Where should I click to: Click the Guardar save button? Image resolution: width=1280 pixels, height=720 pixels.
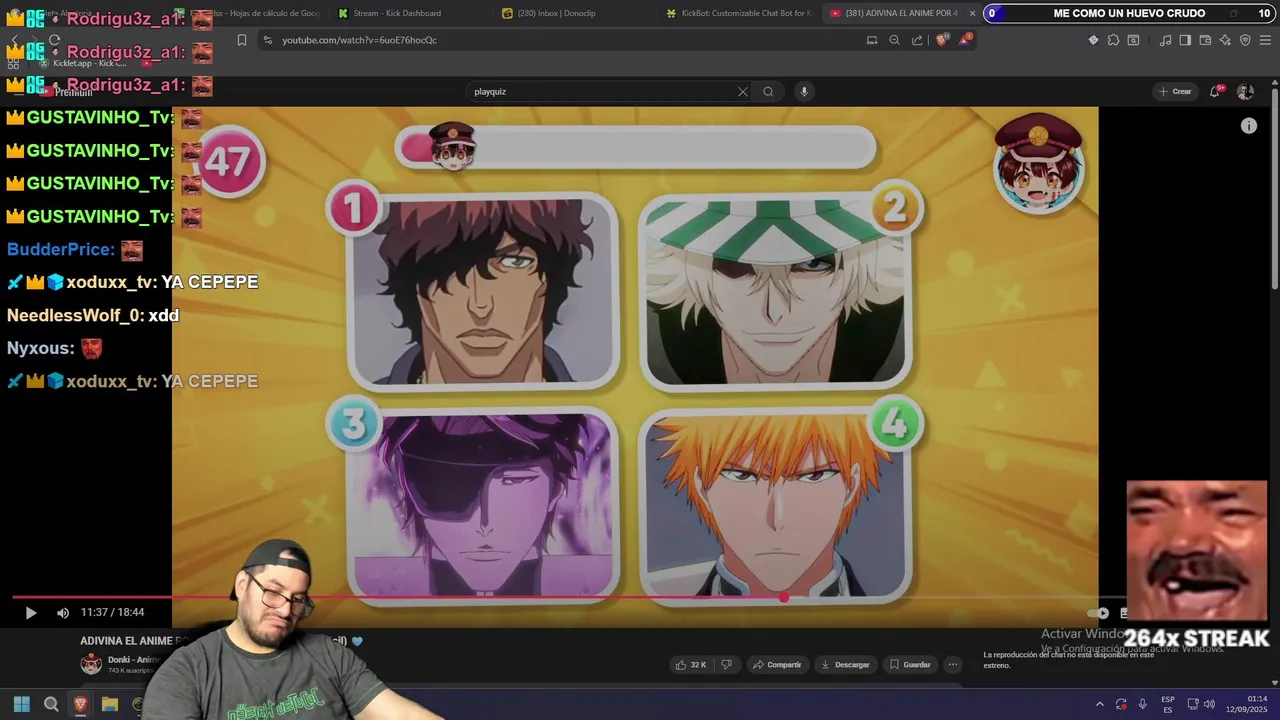[910, 664]
